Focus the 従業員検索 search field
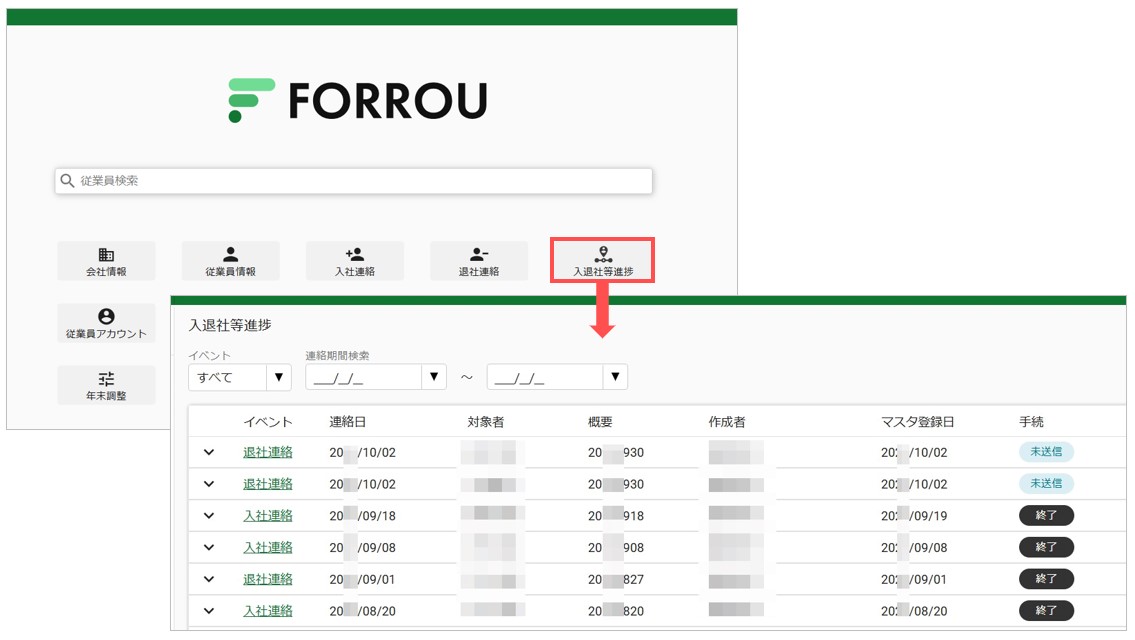Screen dimensions: 1135x640 coord(353,181)
